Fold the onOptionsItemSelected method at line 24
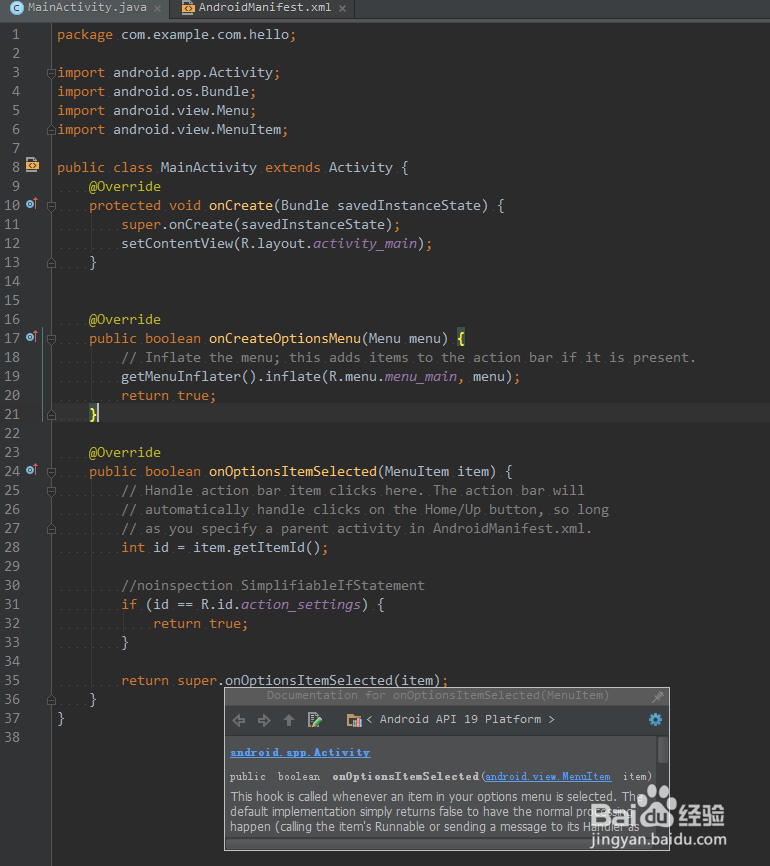This screenshot has height=866, width=770. point(51,472)
